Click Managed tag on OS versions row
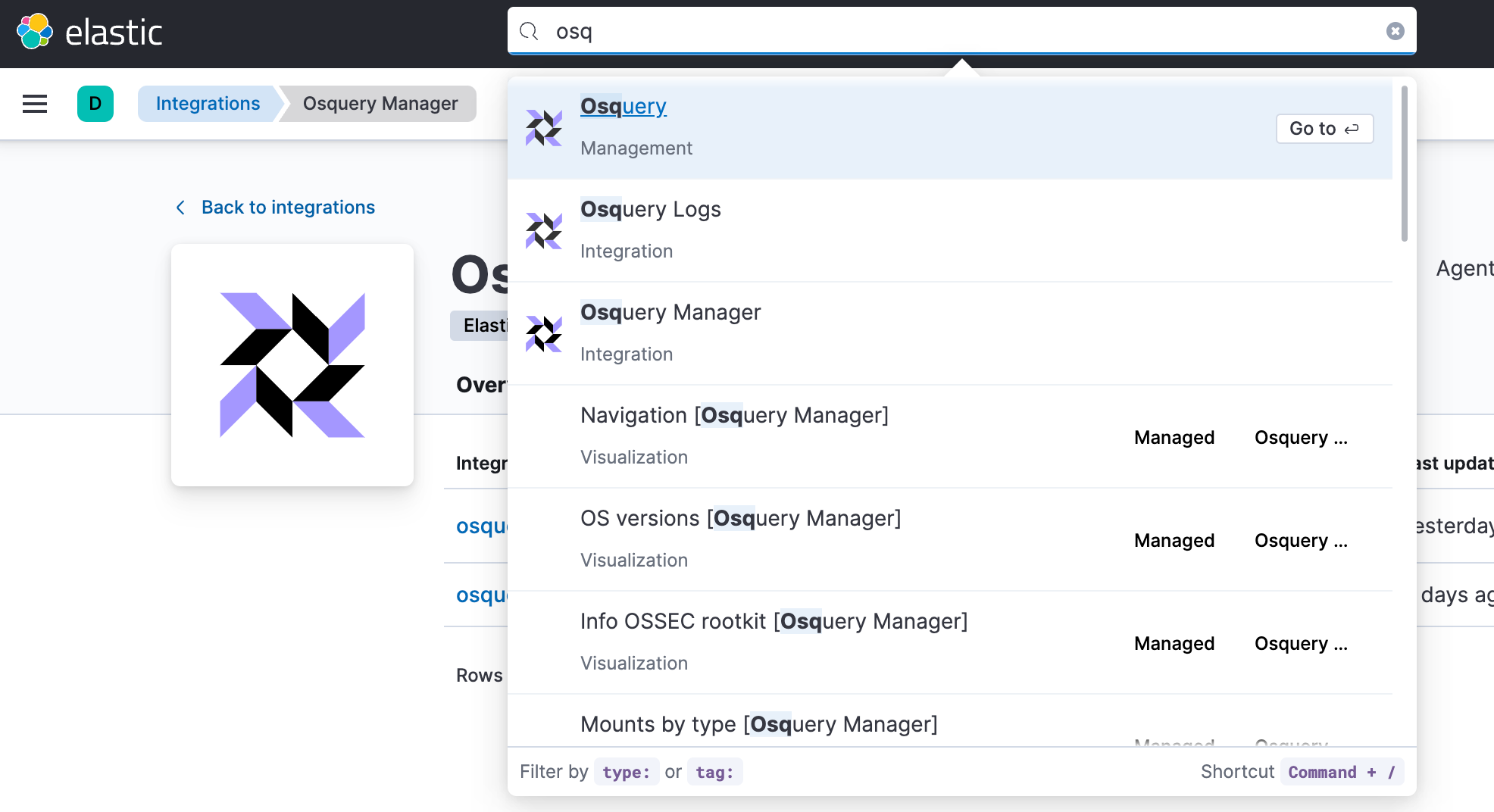Image resolution: width=1494 pixels, height=812 pixels. click(1174, 541)
